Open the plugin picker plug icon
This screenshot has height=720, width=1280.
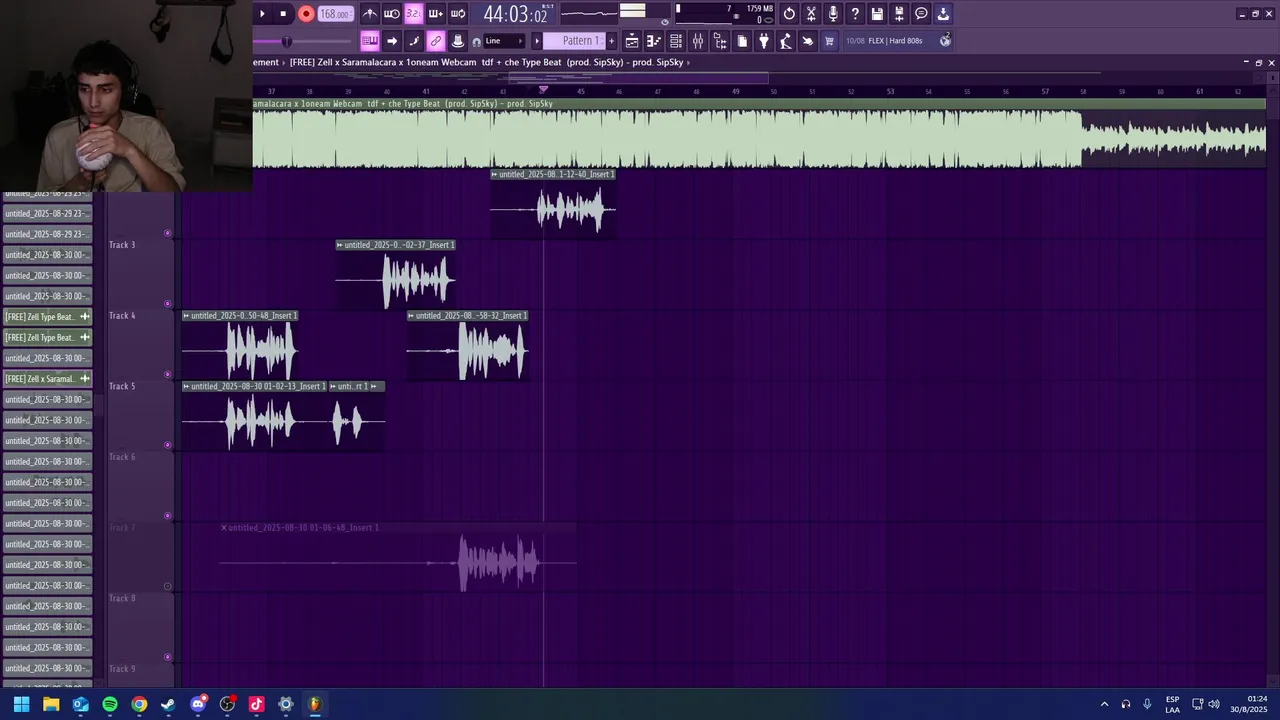764,41
